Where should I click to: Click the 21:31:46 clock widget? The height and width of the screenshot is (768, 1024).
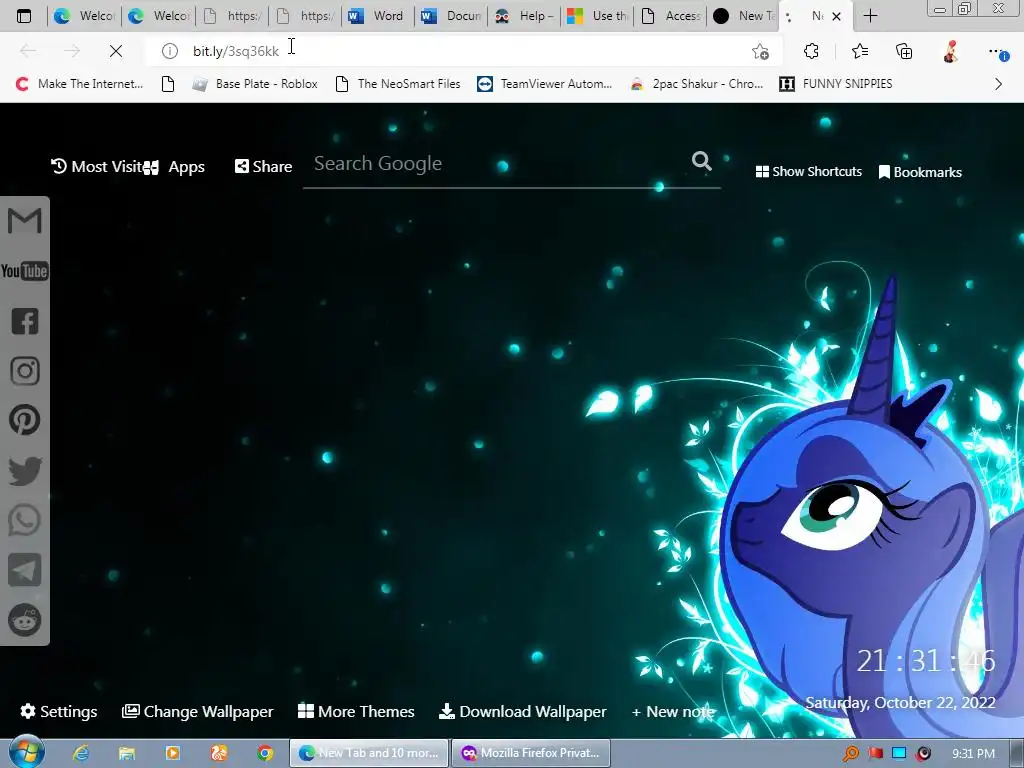tap(926, 661)
